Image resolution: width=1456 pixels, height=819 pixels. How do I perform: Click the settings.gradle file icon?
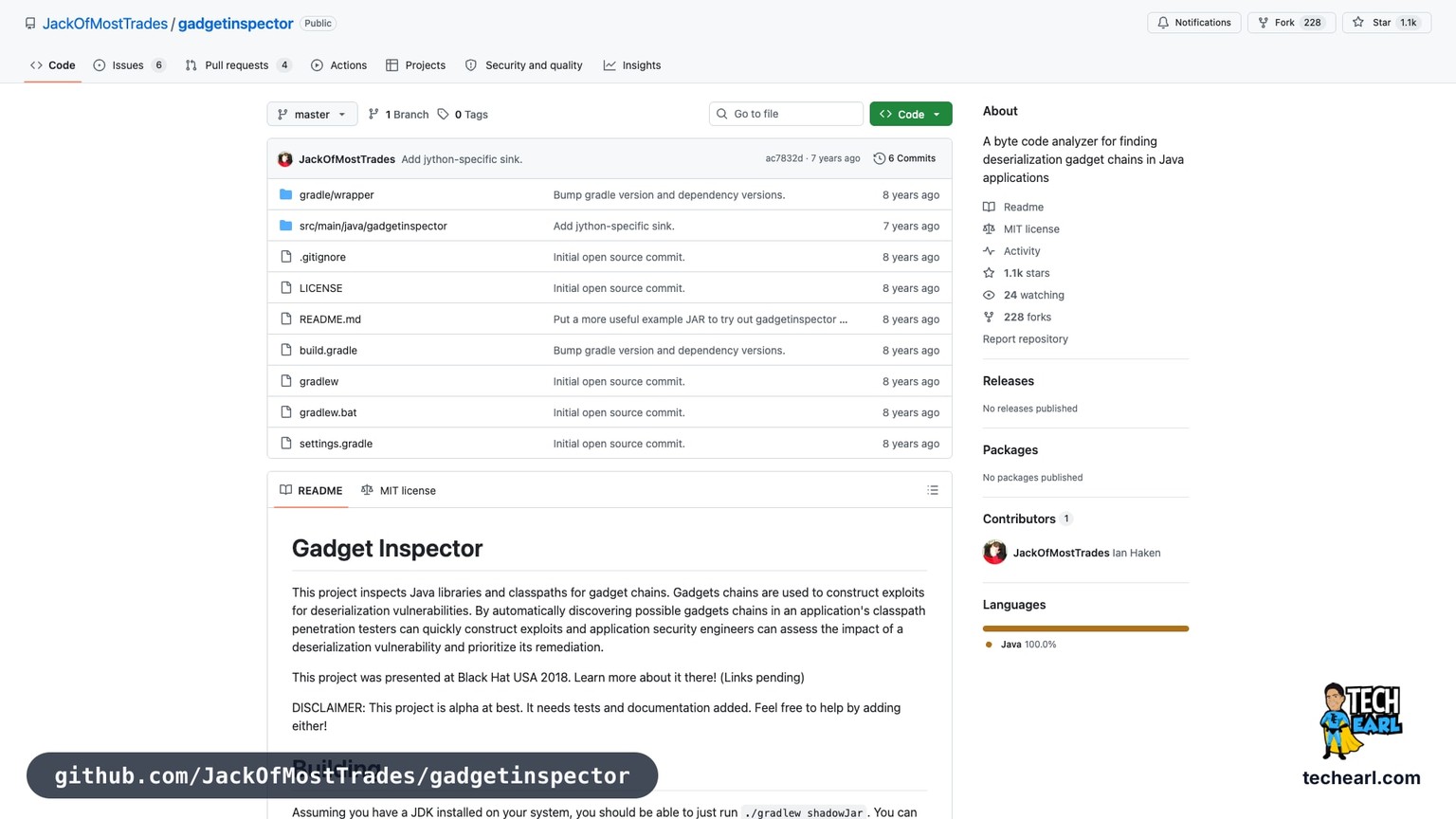click(285, 444)
